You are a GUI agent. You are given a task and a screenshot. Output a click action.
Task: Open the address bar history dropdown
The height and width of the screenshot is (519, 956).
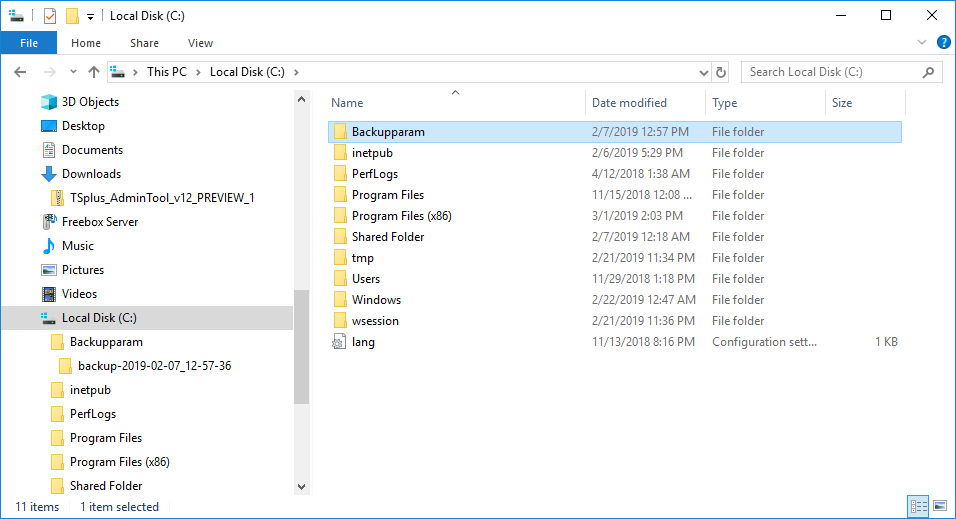click(x=703, y=72)
